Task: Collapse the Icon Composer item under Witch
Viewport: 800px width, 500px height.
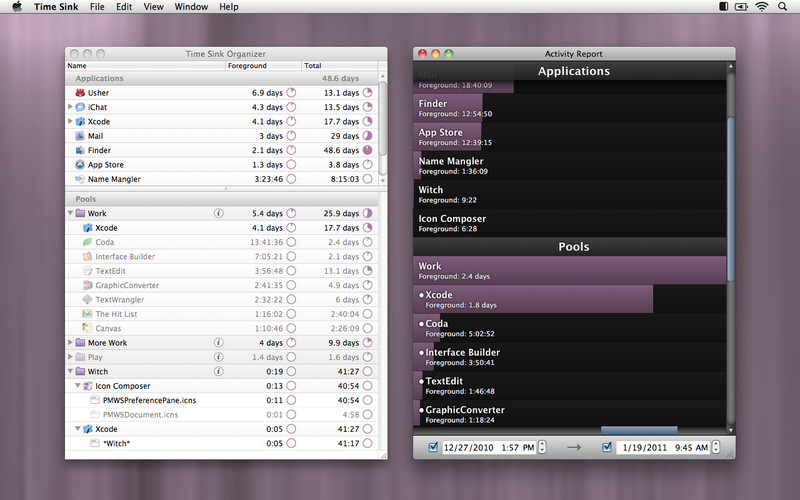Action: tap(77, 386)
